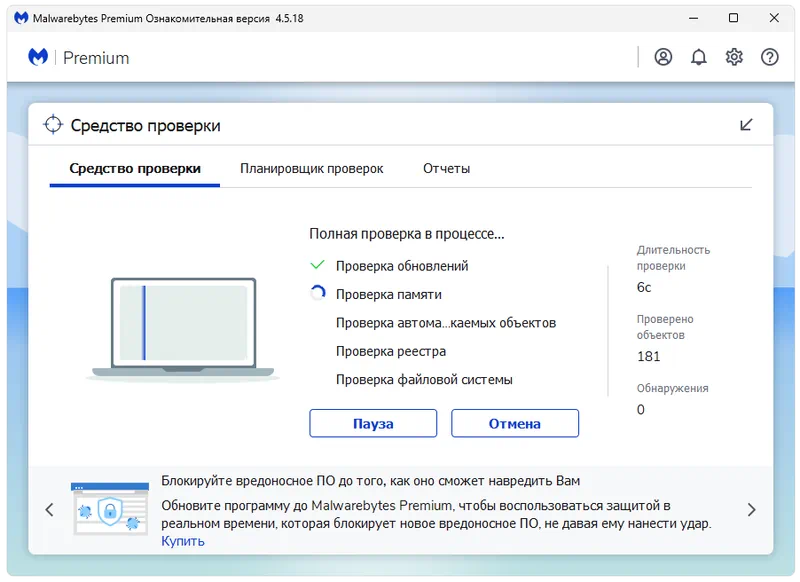Click the window title Malwarebytes Premium text
This screenshot has height=582, width=800.
tap(168, 18)
